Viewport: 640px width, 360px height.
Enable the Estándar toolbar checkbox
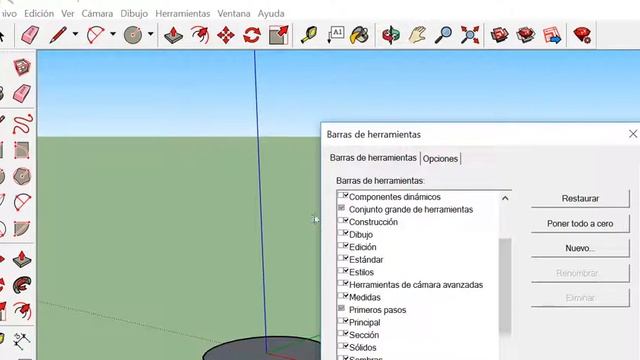(342, 259)
